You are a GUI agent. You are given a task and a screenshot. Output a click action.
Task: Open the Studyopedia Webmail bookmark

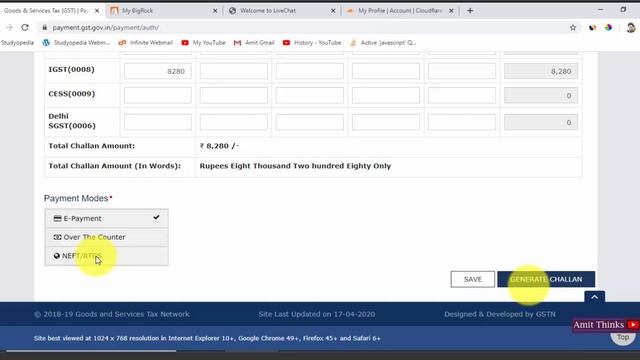click(76, 42)
